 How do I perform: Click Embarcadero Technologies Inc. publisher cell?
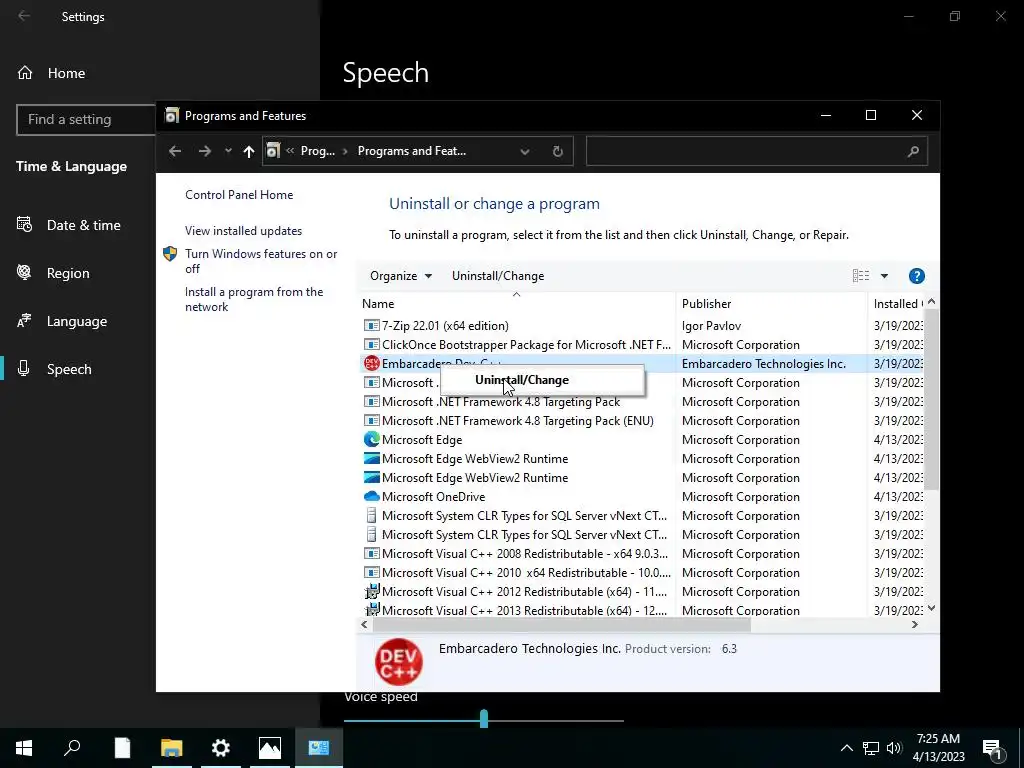click(763, 363)
